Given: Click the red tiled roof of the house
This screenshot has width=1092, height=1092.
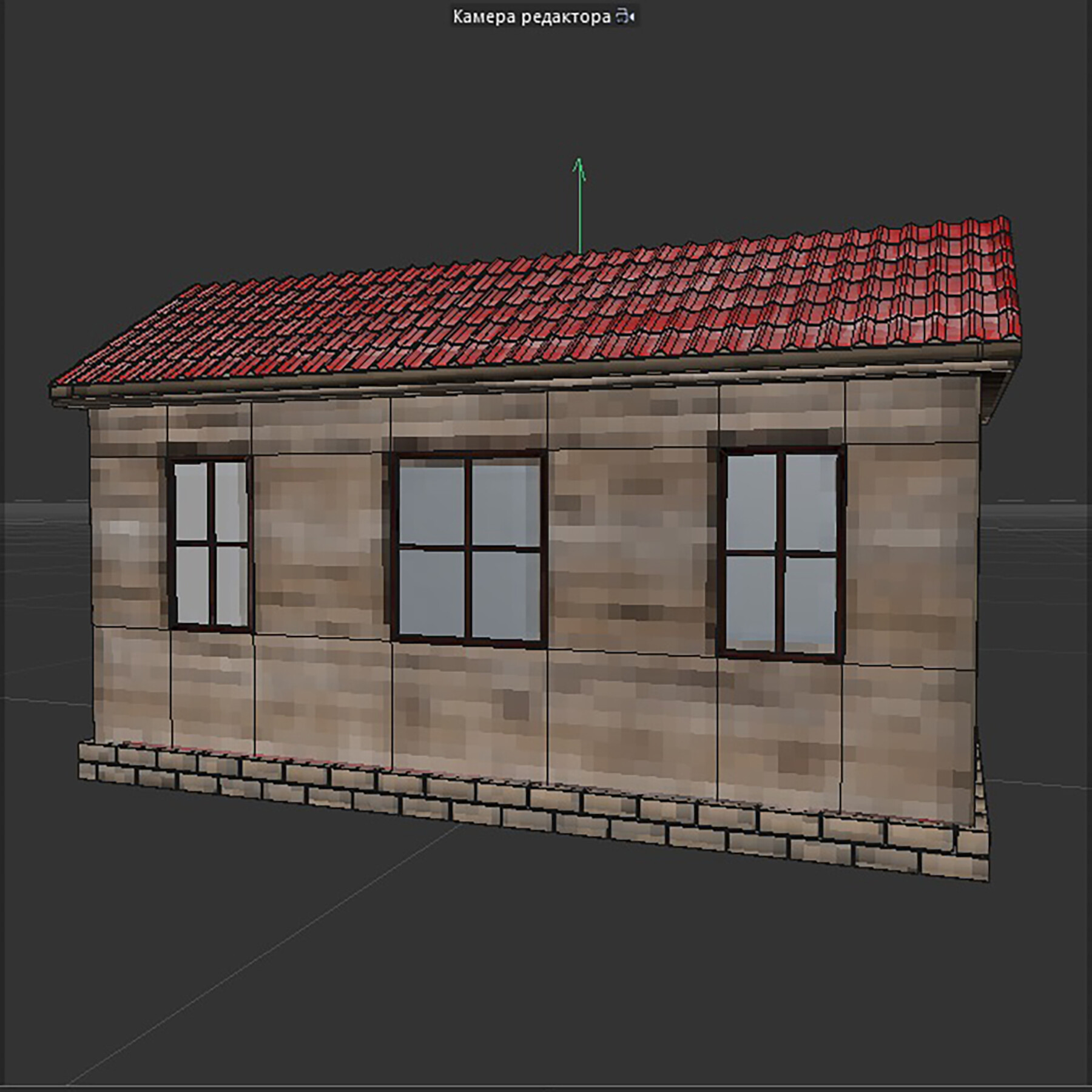Looking at the screenshot, I should point(546,303).
